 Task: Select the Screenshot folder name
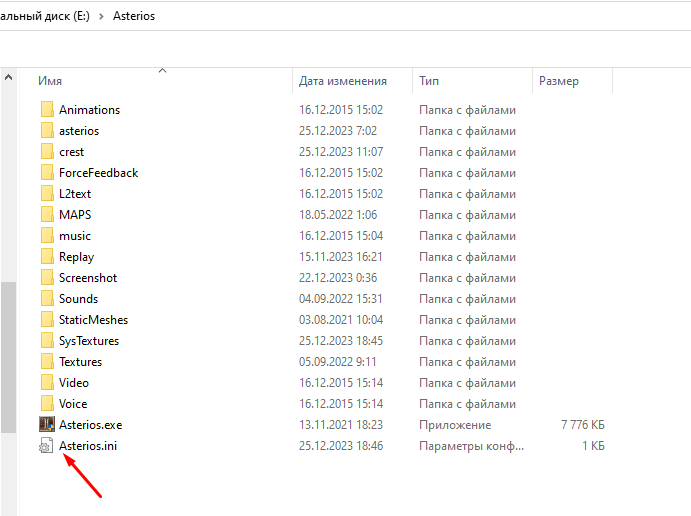88,278
